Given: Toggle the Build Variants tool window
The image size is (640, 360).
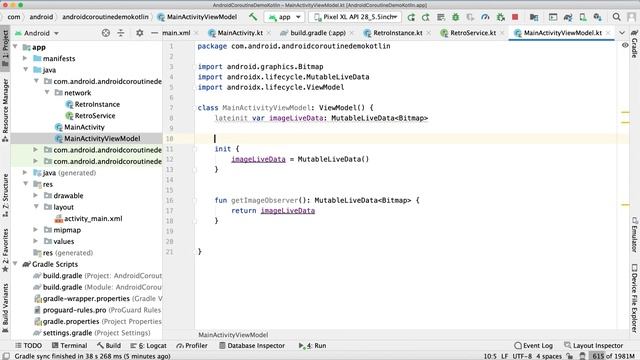Looking at the screenshot, I should [5, 308].
